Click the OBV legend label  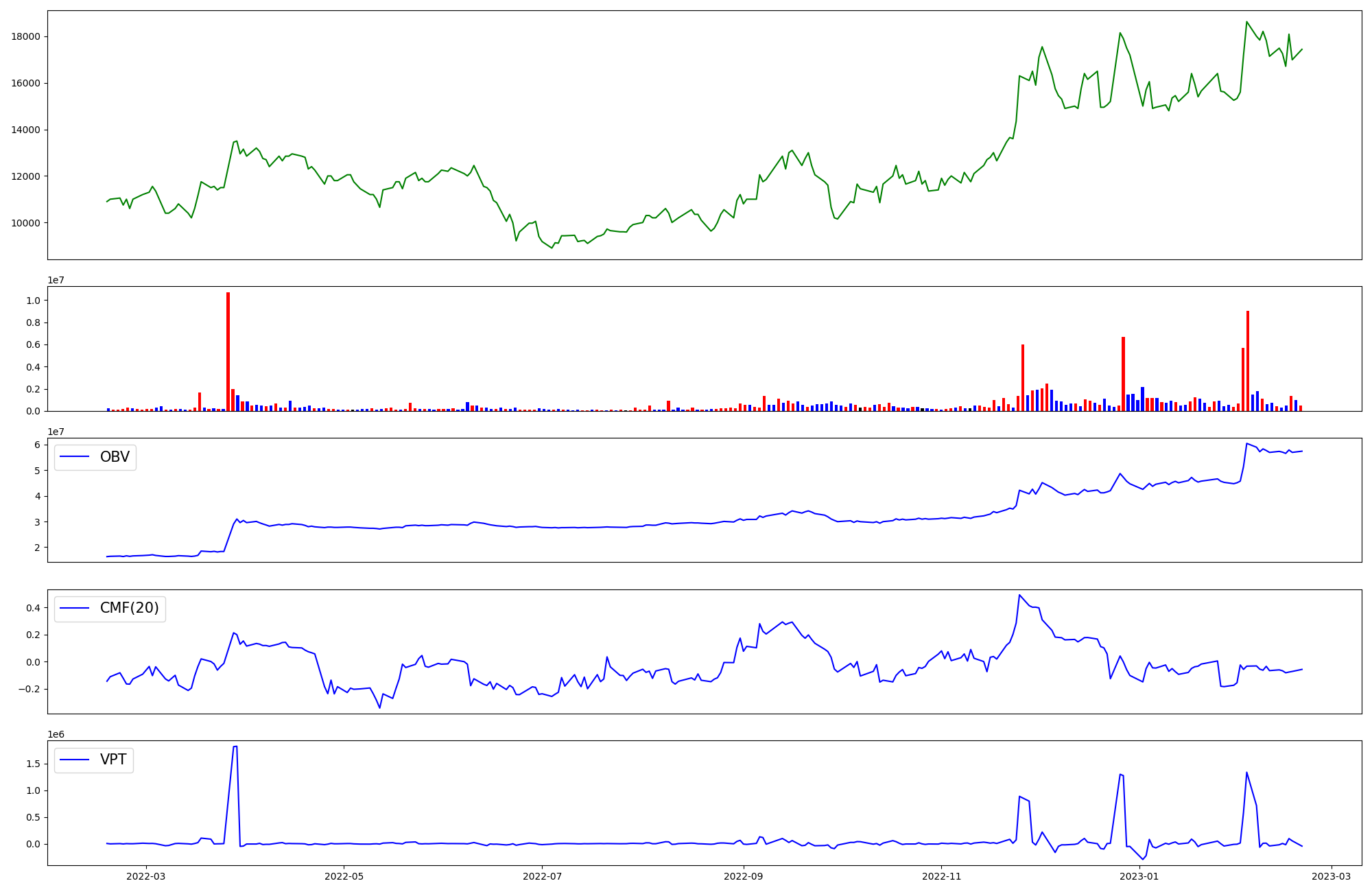coord(115,457)
